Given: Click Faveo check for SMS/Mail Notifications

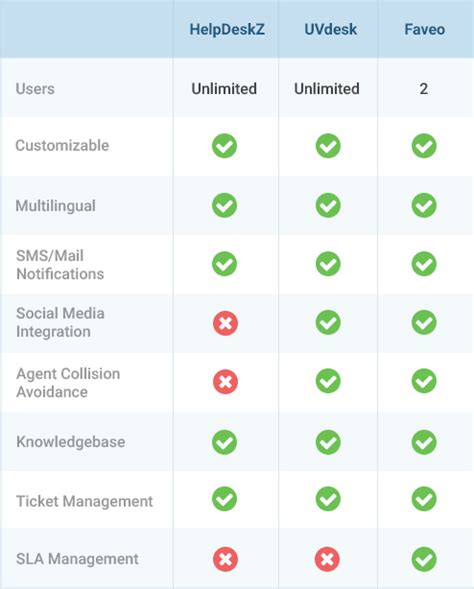Looking at the screenshot, I should [424, 264].
